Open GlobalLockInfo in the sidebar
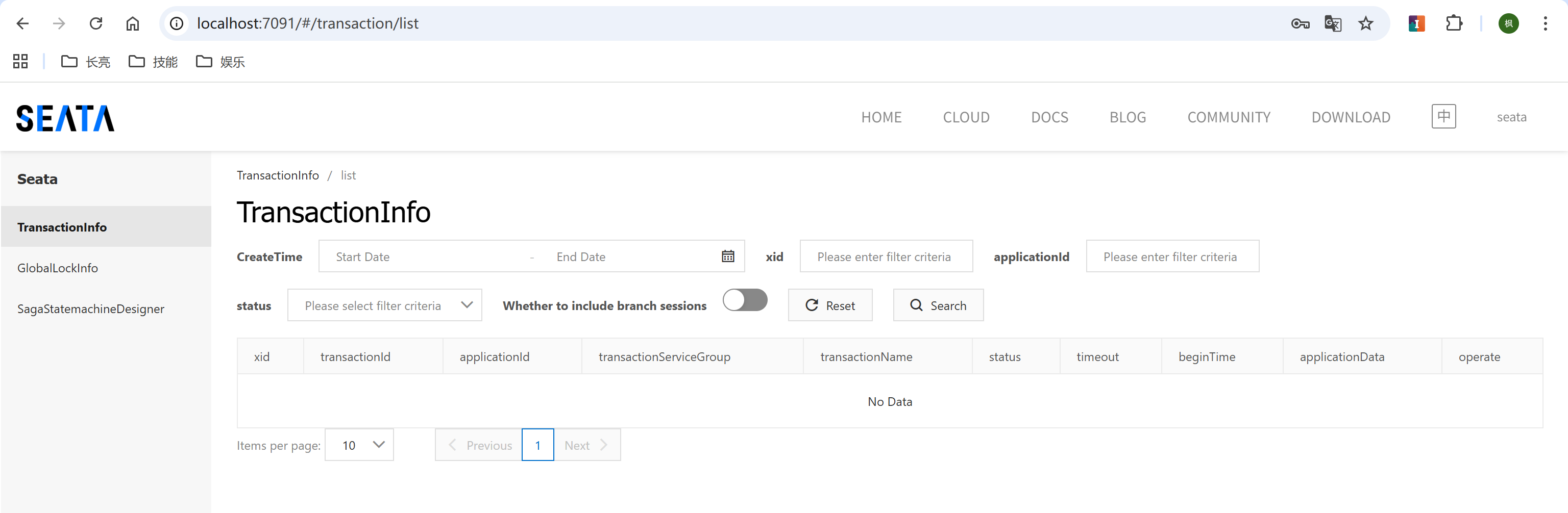1568x513 pixels. 57,268
